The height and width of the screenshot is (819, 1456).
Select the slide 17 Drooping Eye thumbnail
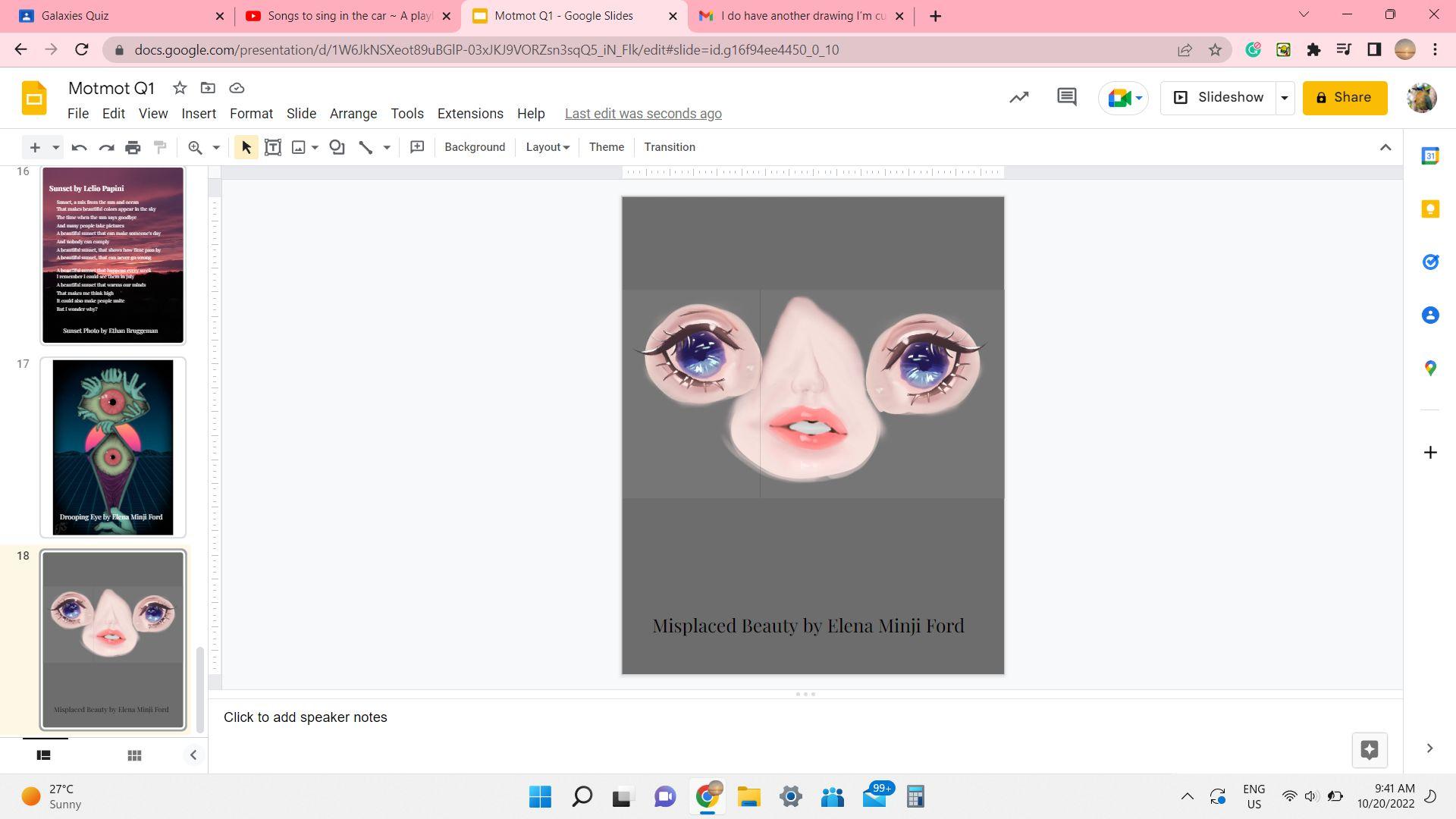coord(113,447)
